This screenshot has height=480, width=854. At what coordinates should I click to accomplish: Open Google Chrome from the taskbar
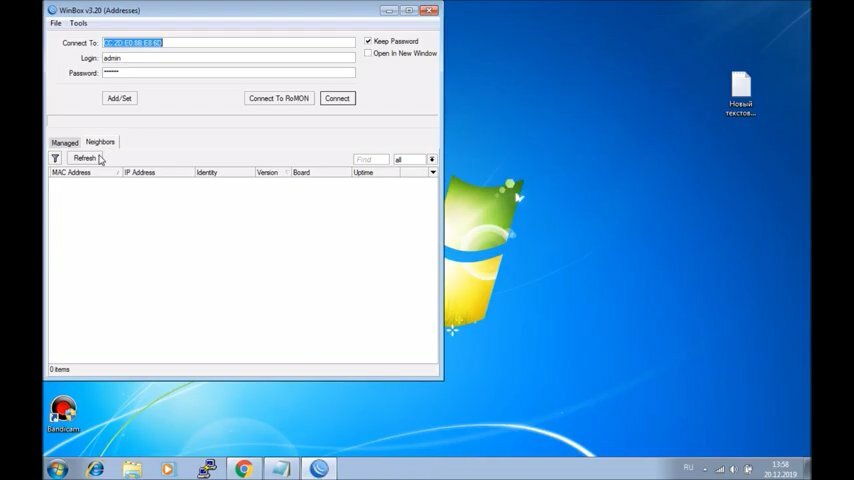(243, 469)
